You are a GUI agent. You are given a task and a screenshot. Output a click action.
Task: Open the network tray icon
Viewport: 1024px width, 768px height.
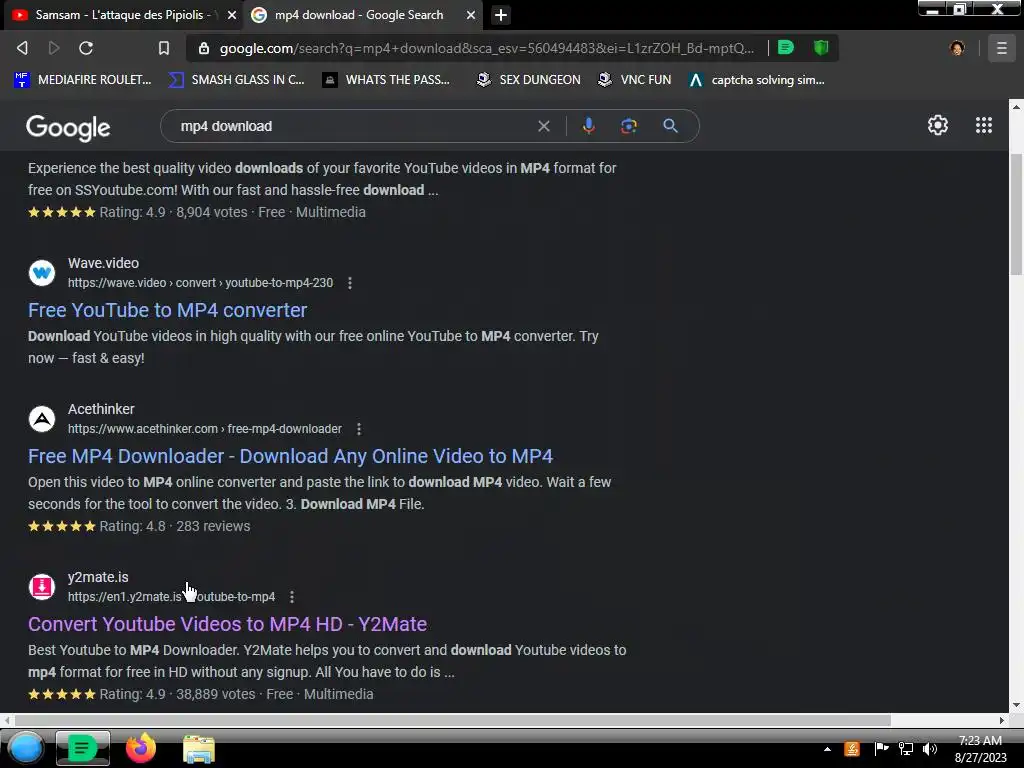pyautogui.click(x=906, y=749)
